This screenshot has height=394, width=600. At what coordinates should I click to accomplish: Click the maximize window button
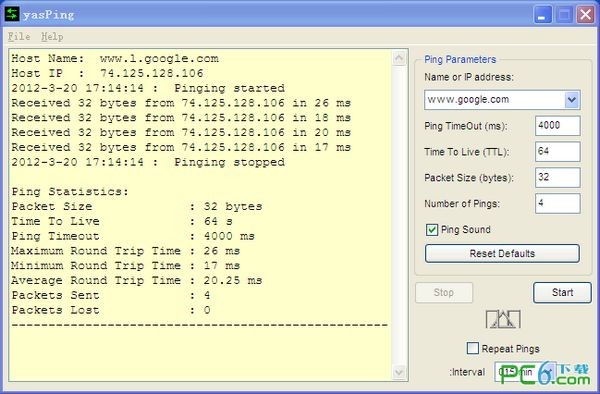(564, 15)
